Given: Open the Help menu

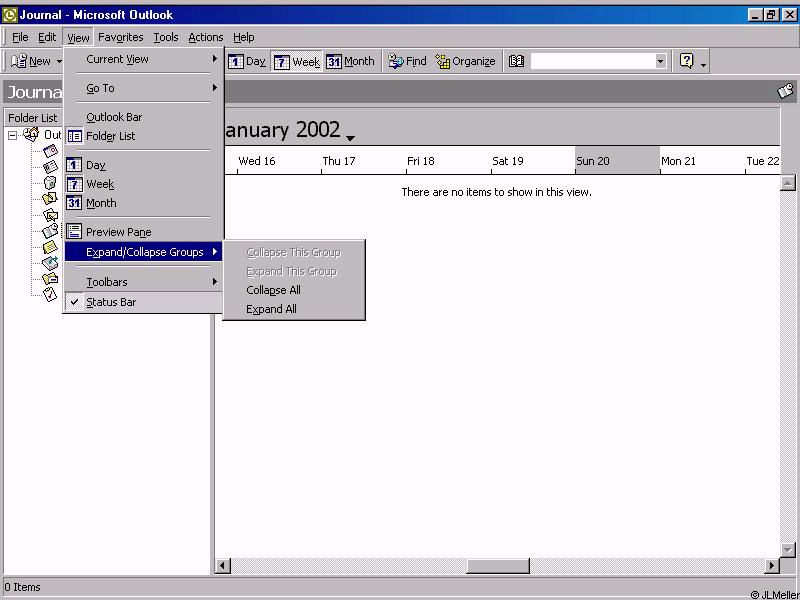Looking at the screenshot, I should [x=243, y=37].
